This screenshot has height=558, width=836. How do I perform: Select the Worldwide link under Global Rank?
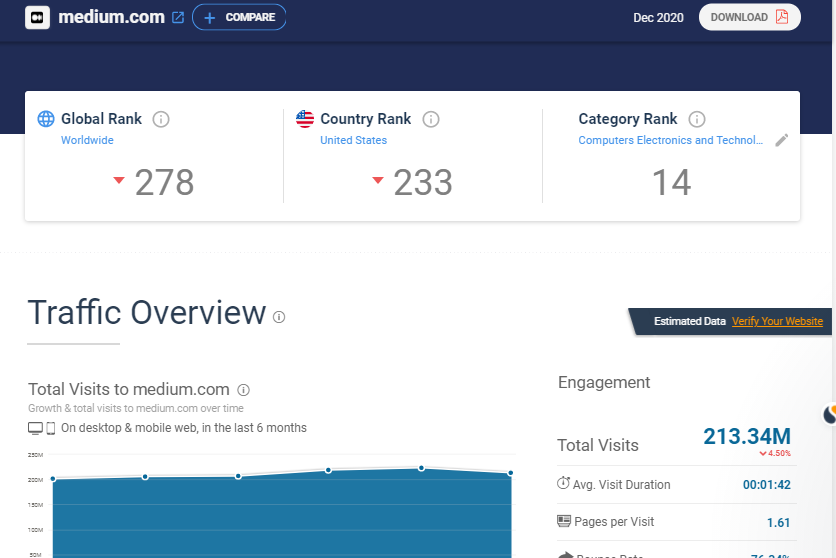pos(87,140)
